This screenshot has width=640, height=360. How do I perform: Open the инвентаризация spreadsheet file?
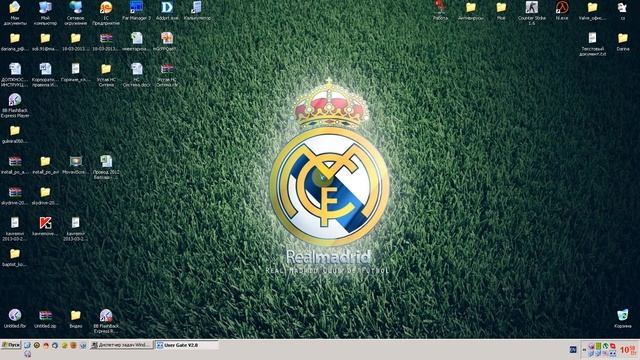coord(136,39)
